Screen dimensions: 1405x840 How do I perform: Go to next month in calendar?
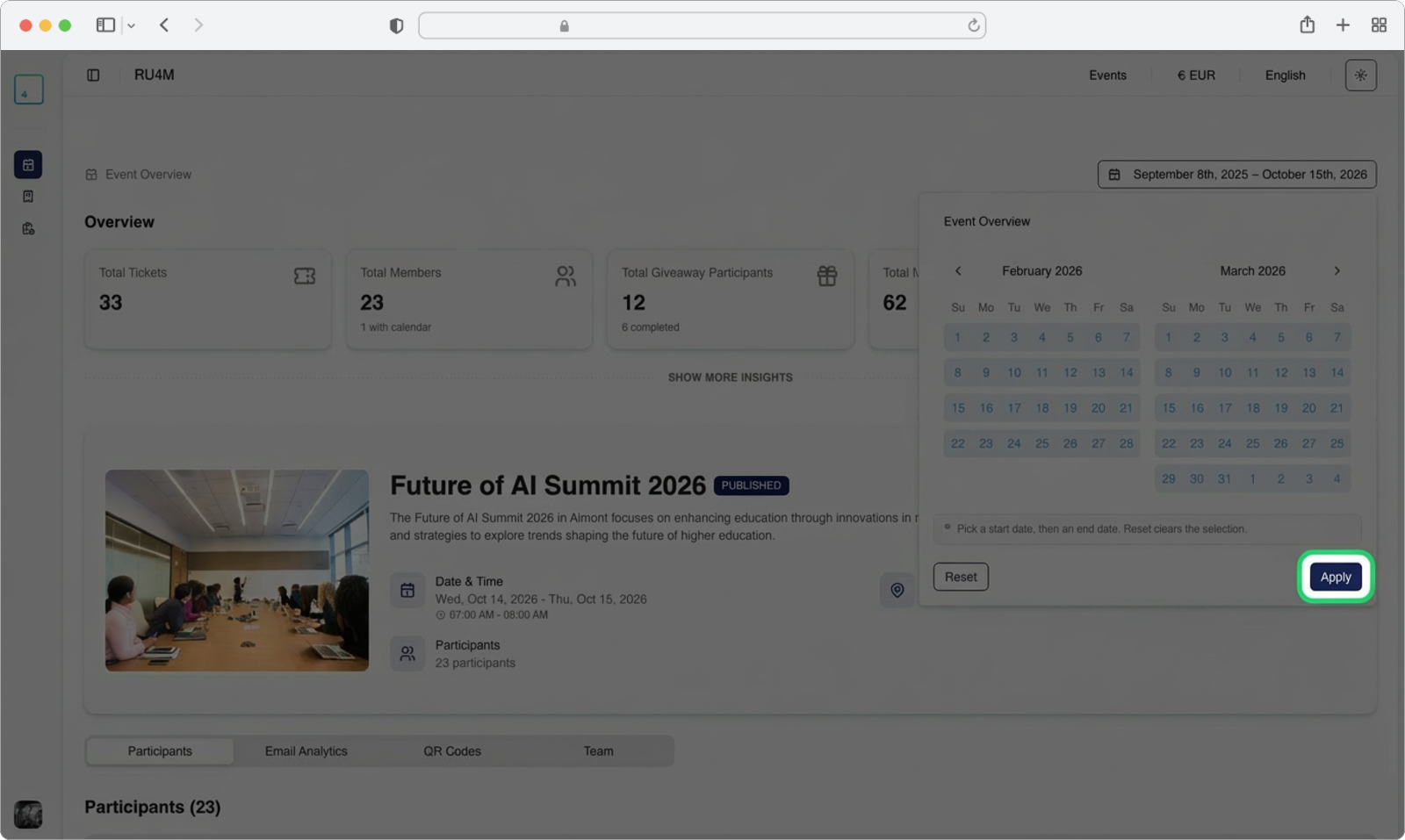coord(1337,271)
